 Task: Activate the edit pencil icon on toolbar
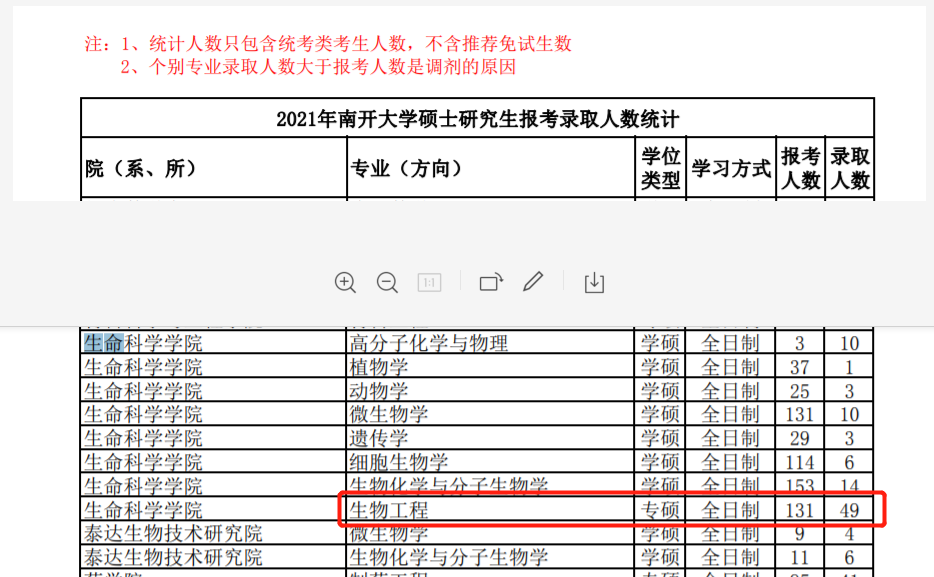click(x=533, y=283)
